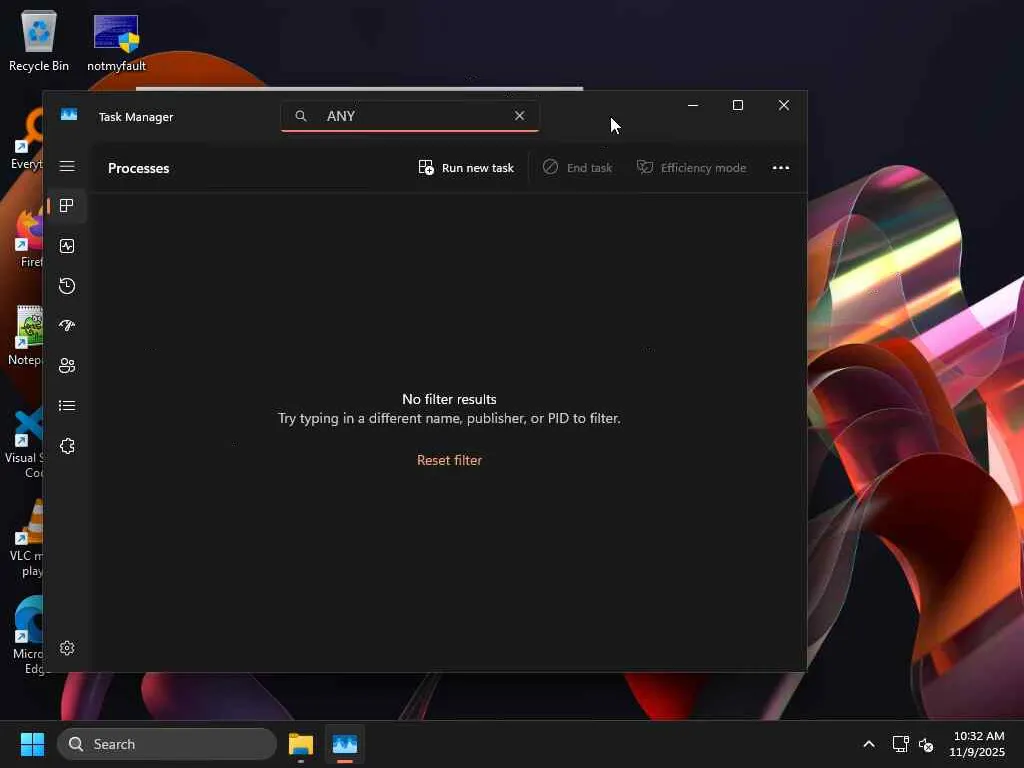The width and height of the screenshot is (1024, 768).
Task: Click the network status tray icon
Action: [901, 744]
